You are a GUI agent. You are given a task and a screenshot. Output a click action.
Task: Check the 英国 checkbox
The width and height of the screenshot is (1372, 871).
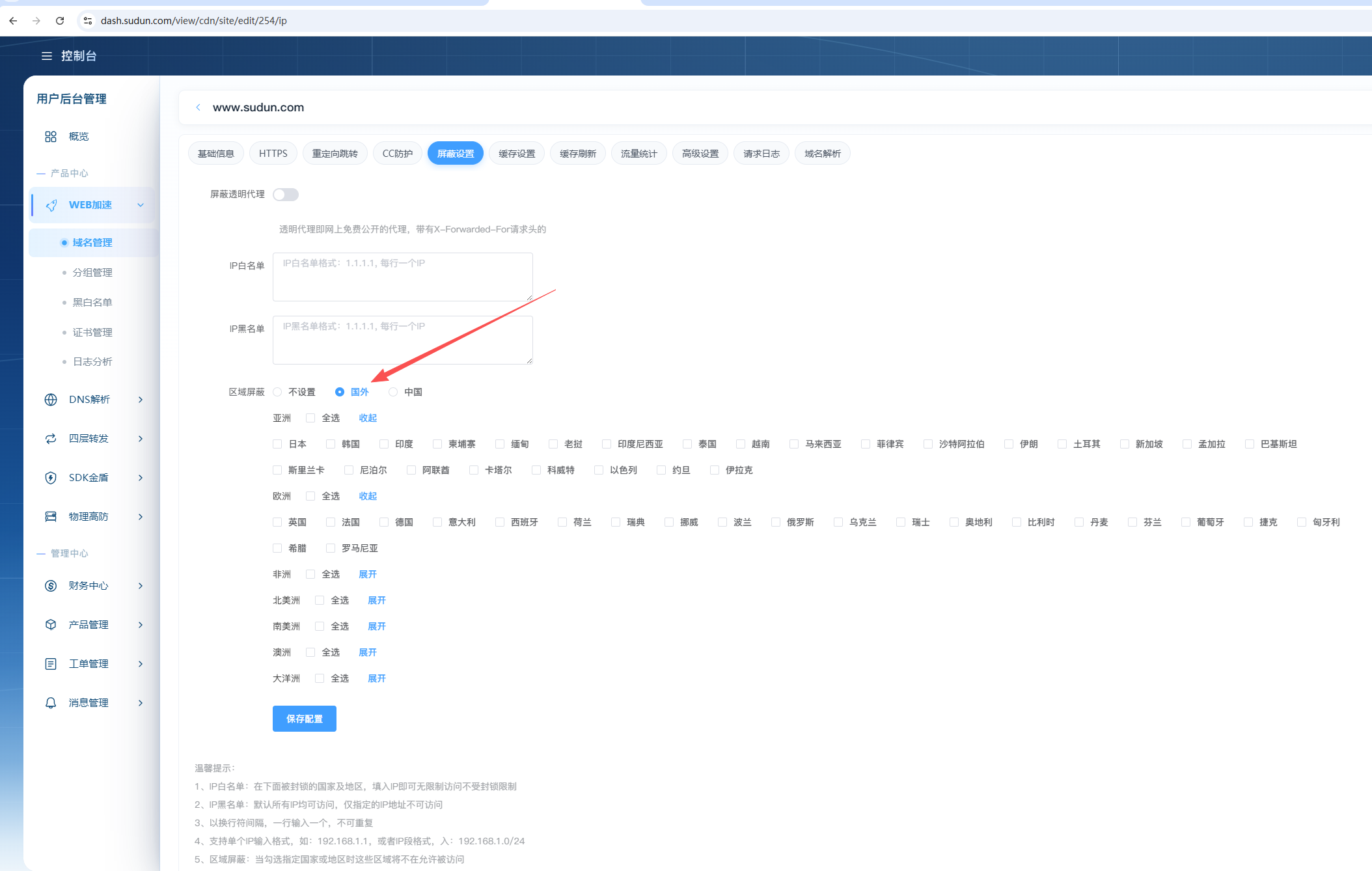277,522
